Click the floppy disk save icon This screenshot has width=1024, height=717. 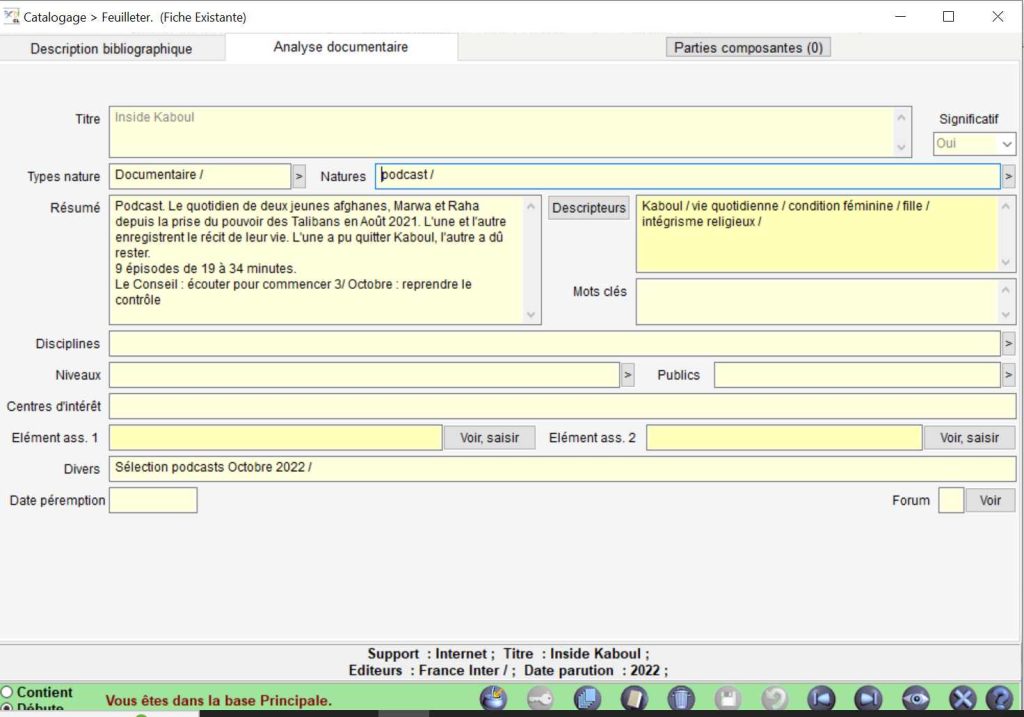click(728, 699)
